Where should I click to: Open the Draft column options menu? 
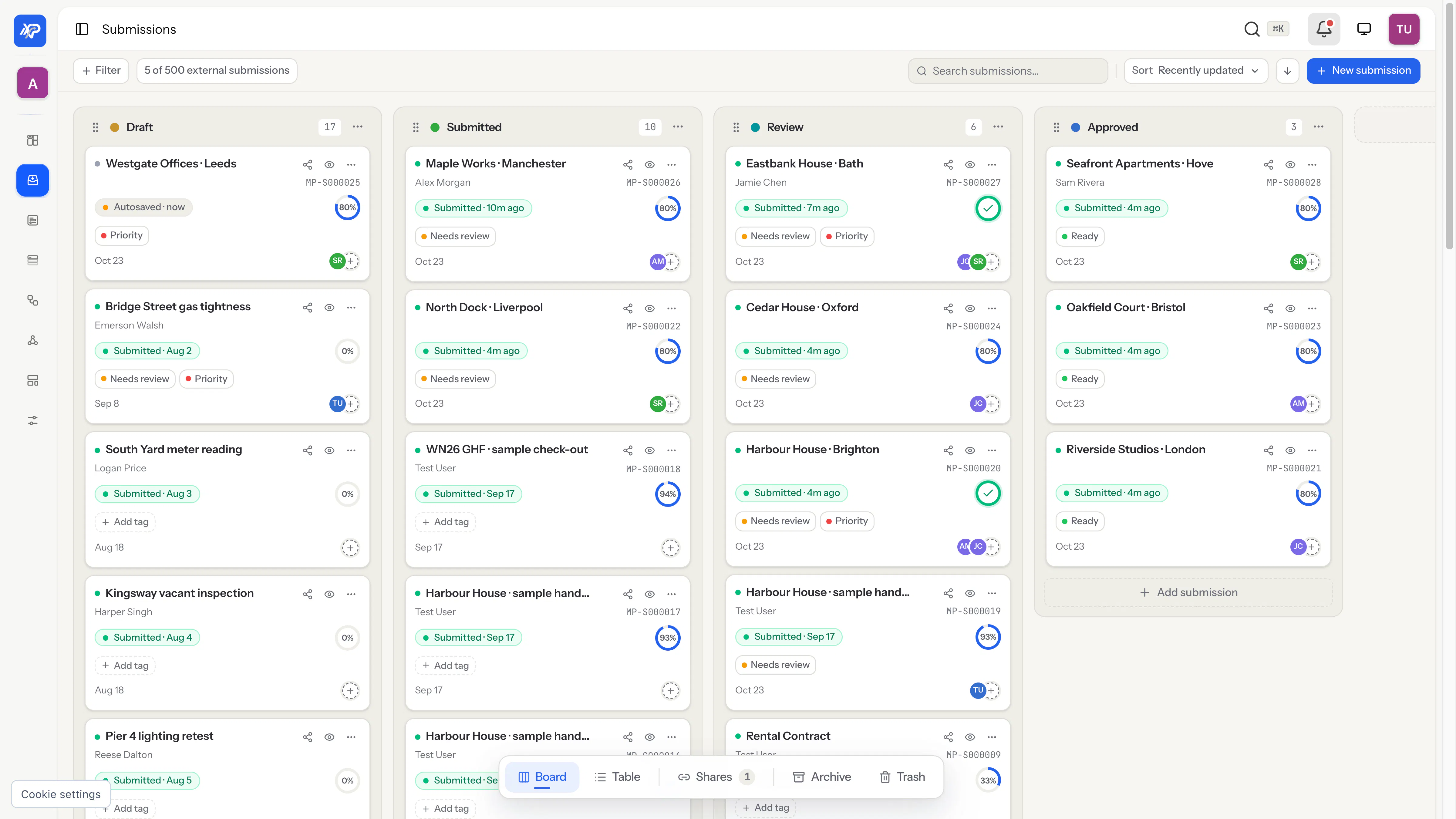pyautogui.click(x=357, y=126)
